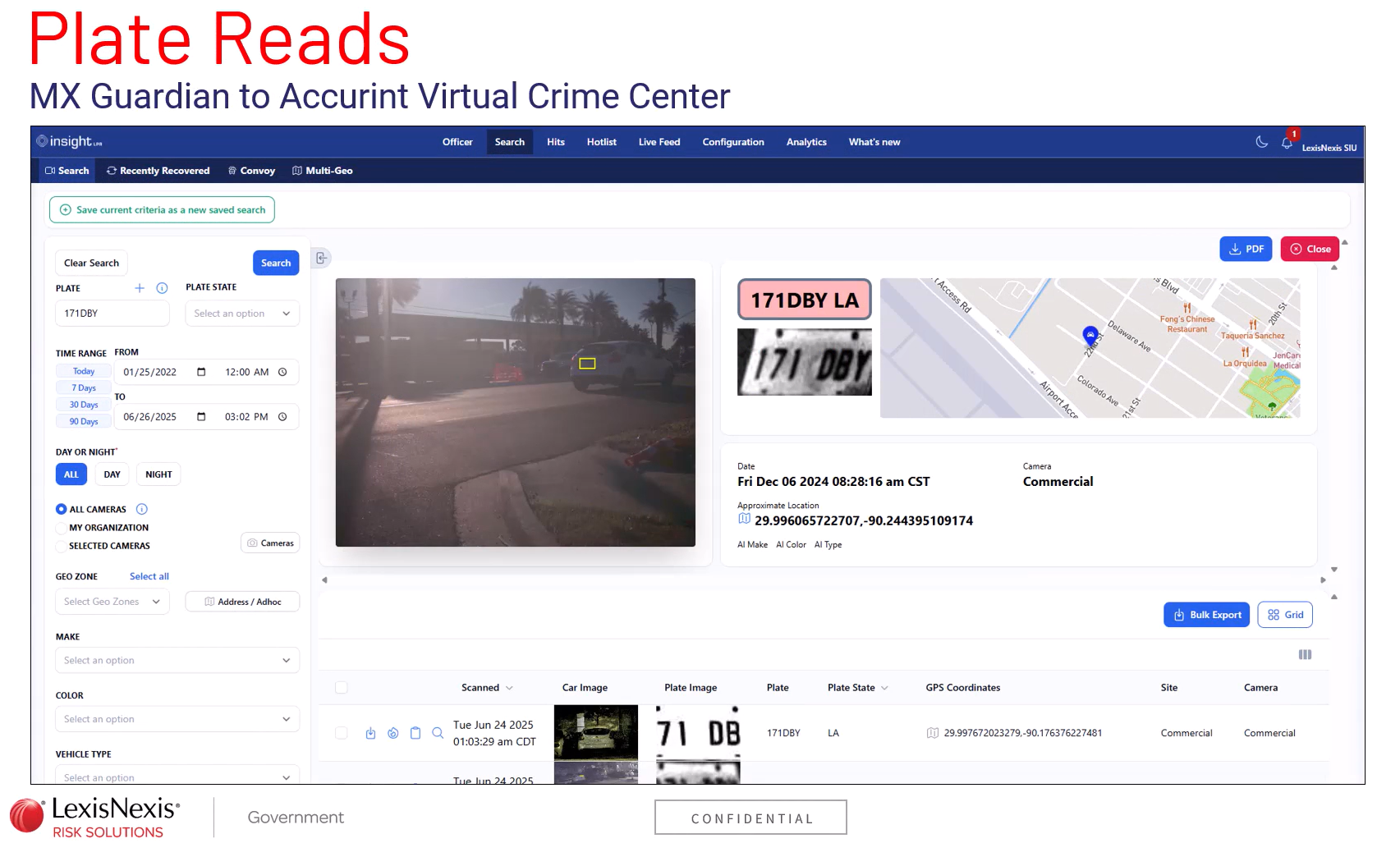The width and height of the screenshot is (1400, 843).
Task: Open the Plate State dropdown
Action: coord(242,314)
